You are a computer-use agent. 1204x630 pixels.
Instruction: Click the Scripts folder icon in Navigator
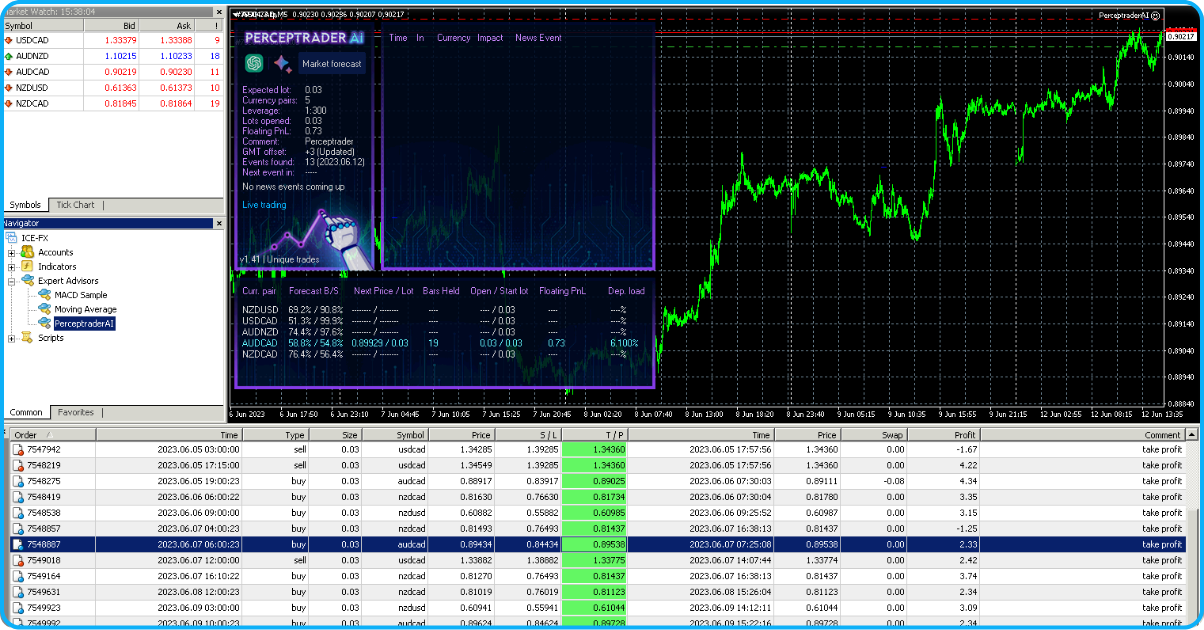click(28, 338)
